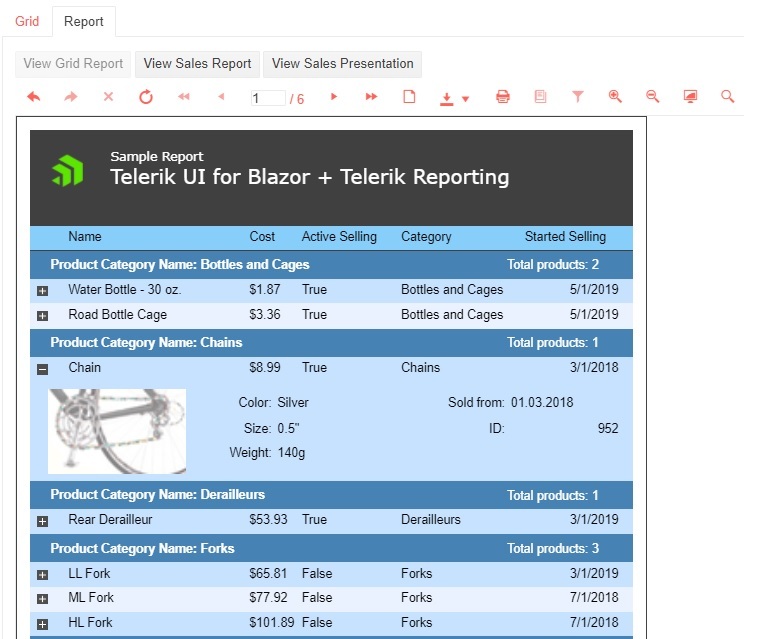Screen dimensions: 759x639
Task: Click the ID value 952
Action: click(x=608, y=428)
